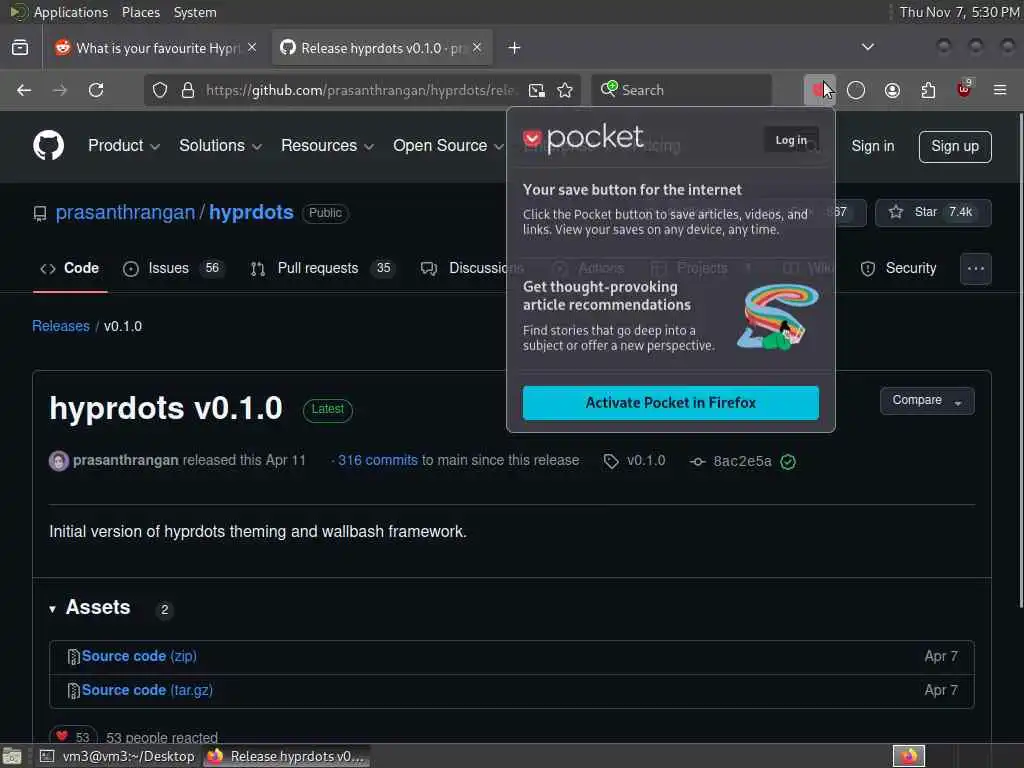Image resolution: width=1024 pixels, height=768 pixels.
Task: Click the 8ac2e5a commit hash
Action: (x=743, y=461)
